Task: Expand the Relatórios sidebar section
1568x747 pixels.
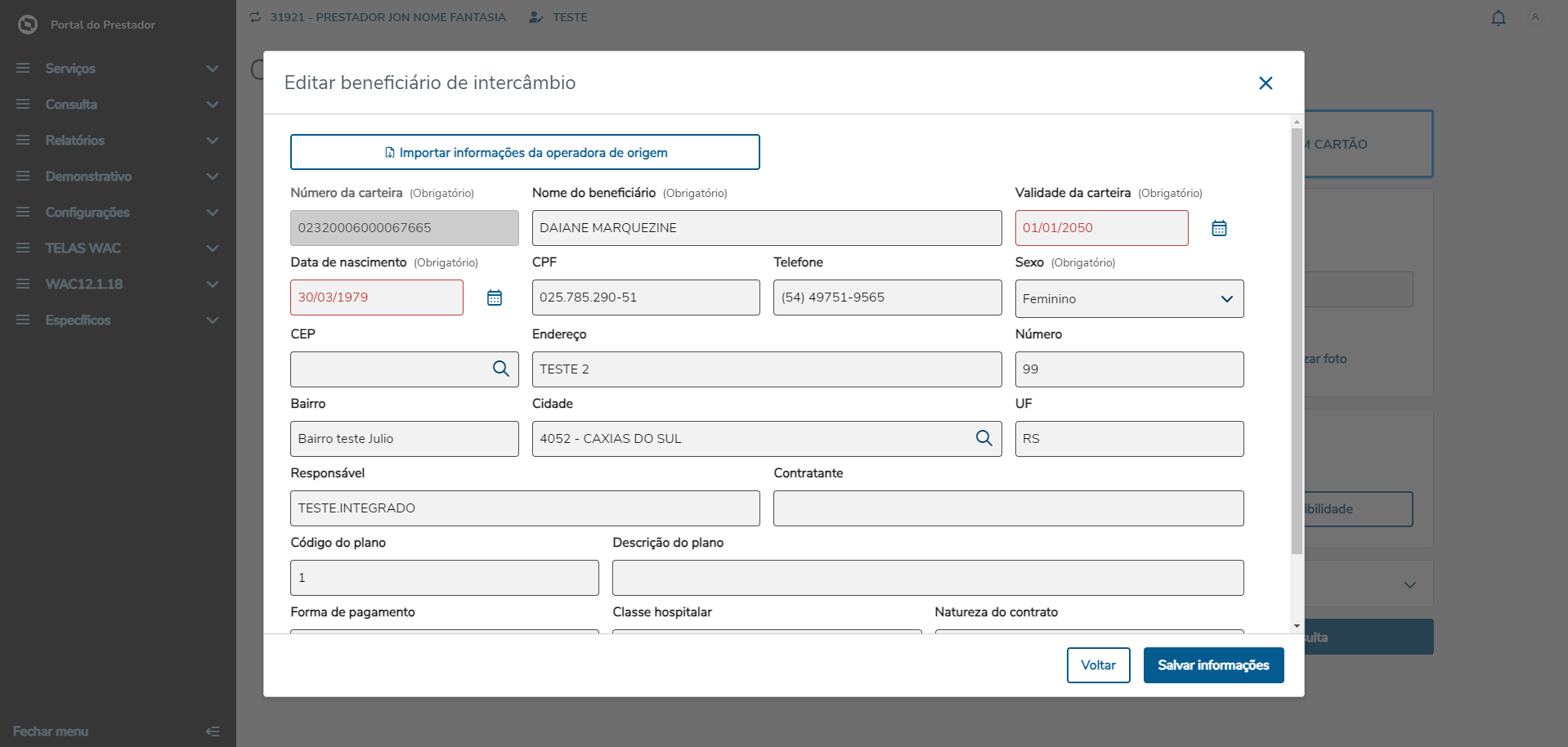Action: [x=118, y=141]
